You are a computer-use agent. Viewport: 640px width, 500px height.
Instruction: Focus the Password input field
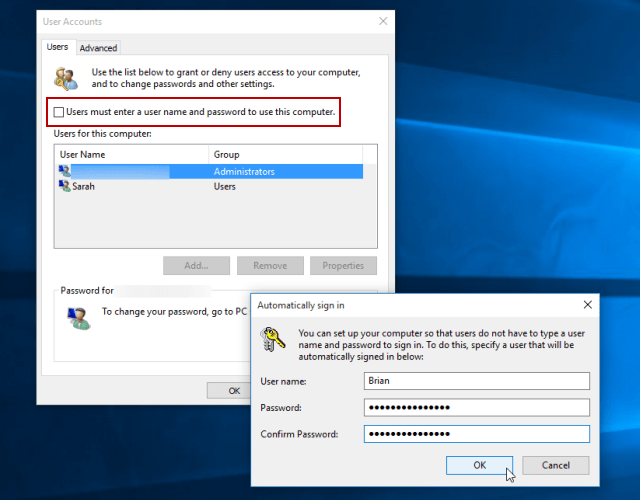tap(476, 408)
